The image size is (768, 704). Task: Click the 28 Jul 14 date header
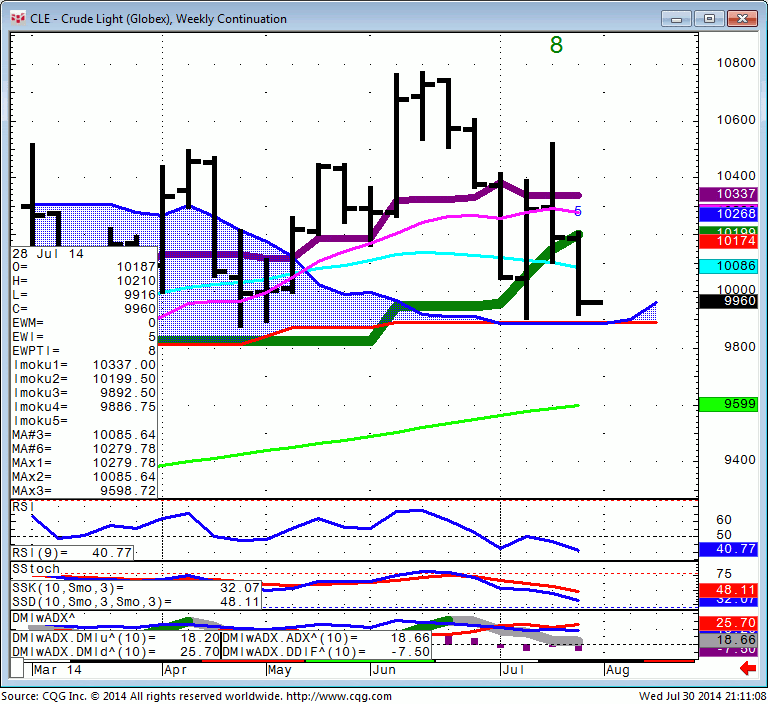point(48,254)
